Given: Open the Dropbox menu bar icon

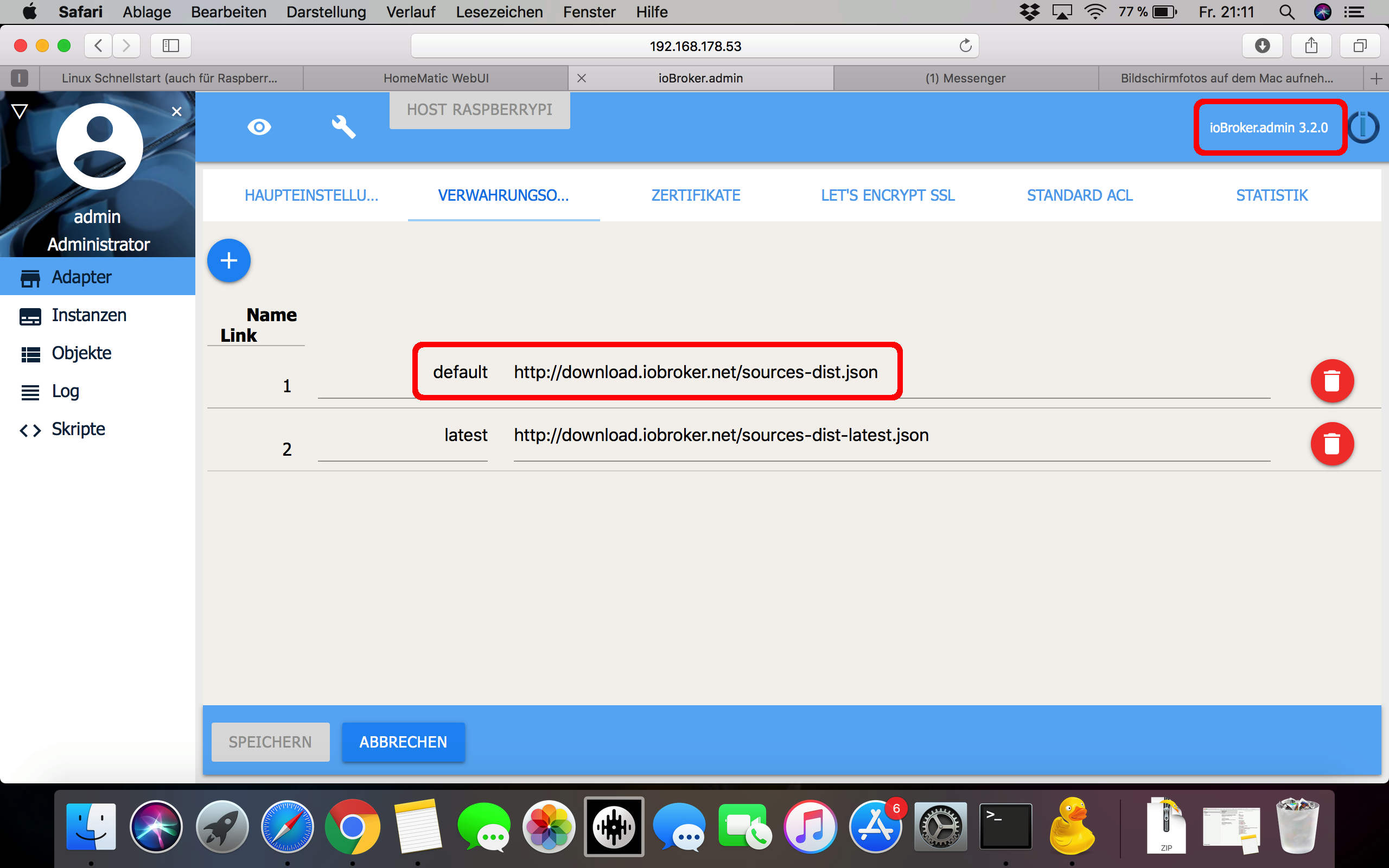Looking at the screenshot, I should 1030,11.
